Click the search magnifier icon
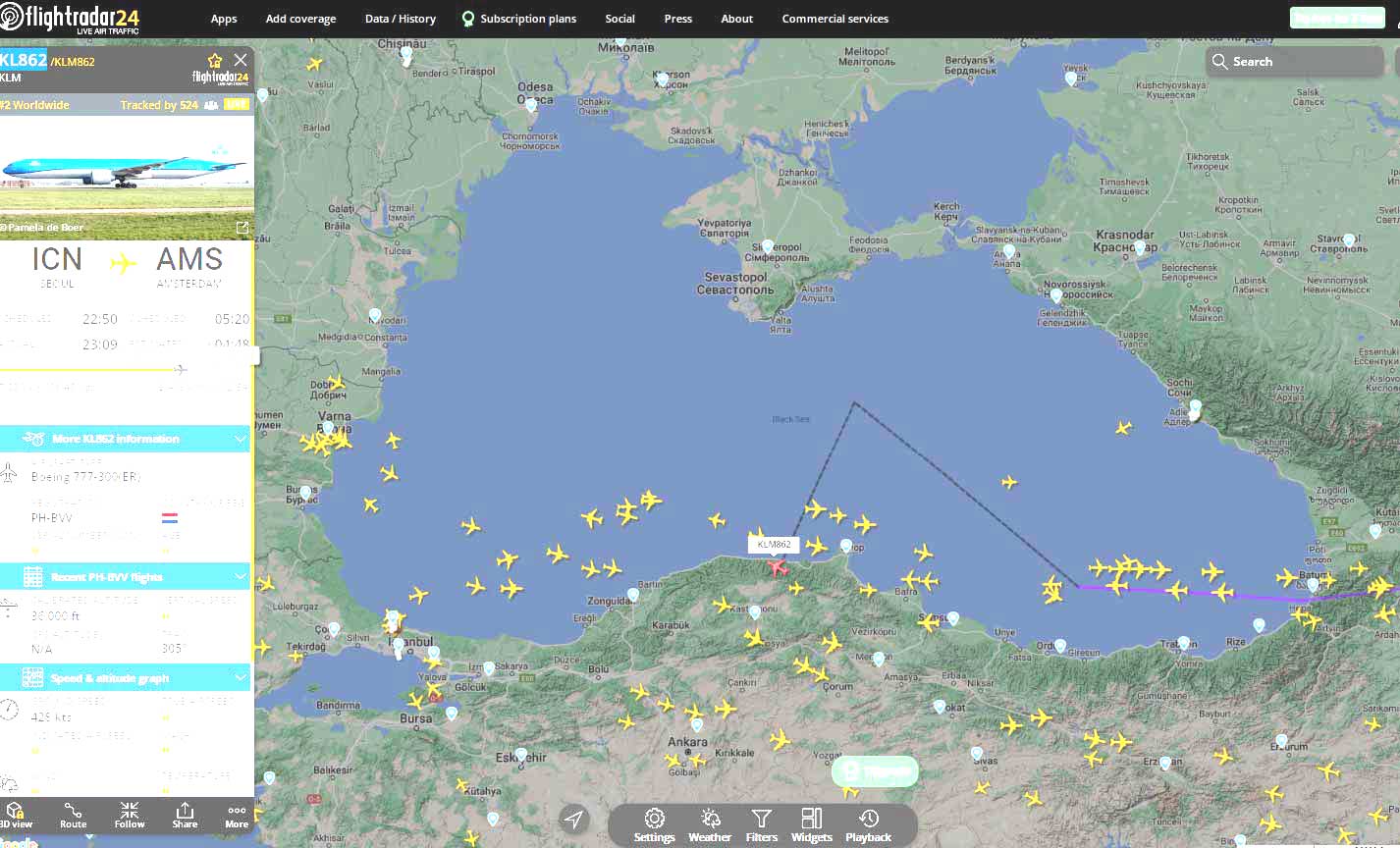The width and height of the screenshot is (1400, 848). coord(1219,61)
